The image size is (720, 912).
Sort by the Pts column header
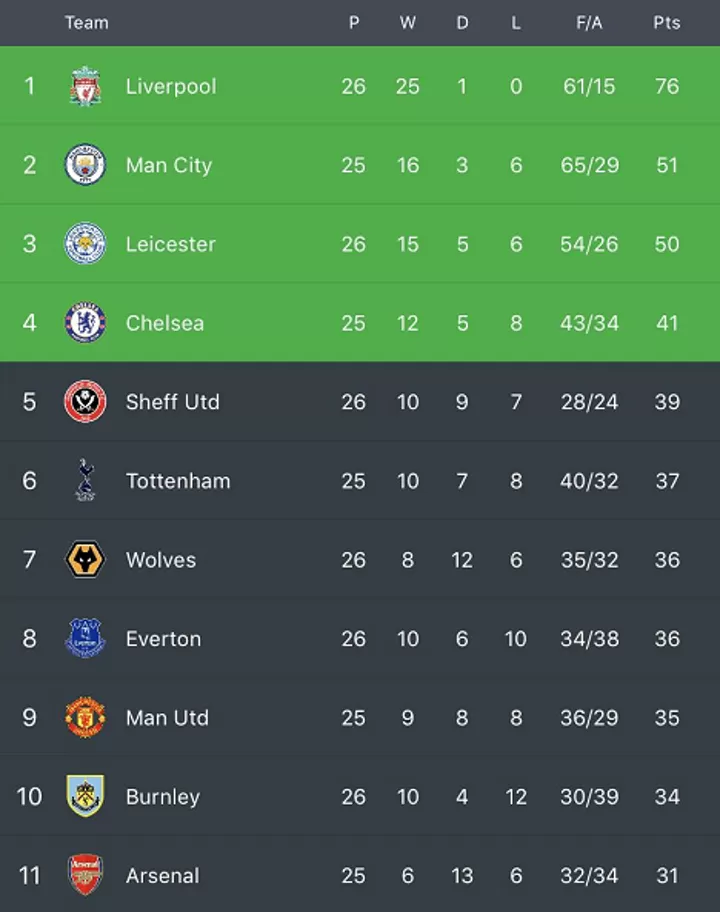point(666,23)
